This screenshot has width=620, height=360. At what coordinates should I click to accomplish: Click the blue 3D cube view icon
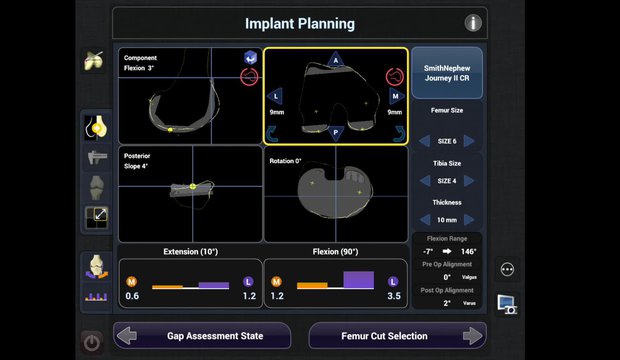(x=250, y=58)
